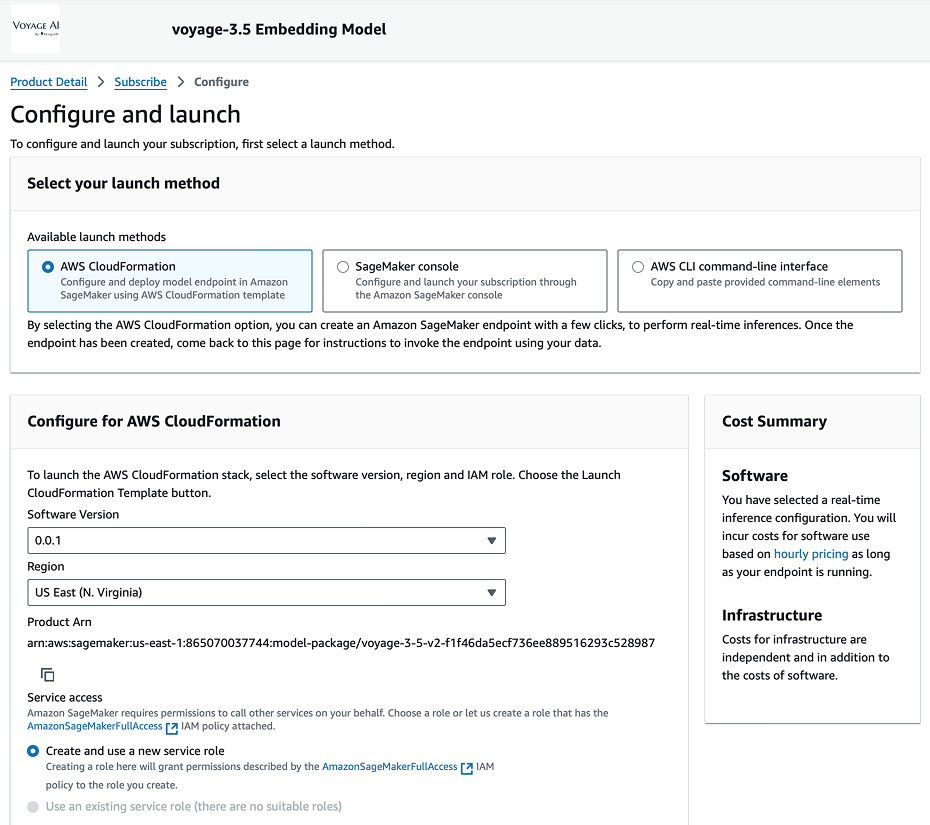This screenshot has width=930, height=825.
Task: Open AmazonSageMakerFullAccess link in role description
Action: tap(390, 766)
